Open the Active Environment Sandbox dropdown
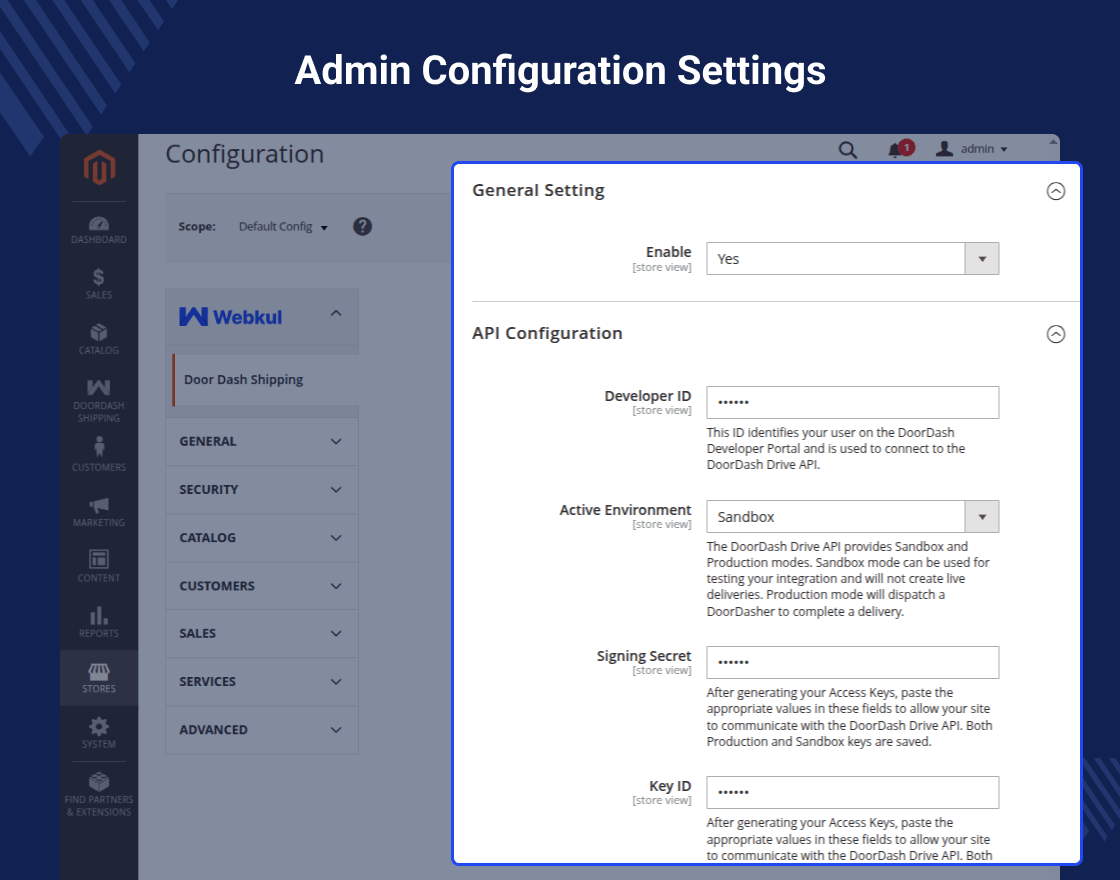This screenshot has width=1120, height=880. coord(852,516)
